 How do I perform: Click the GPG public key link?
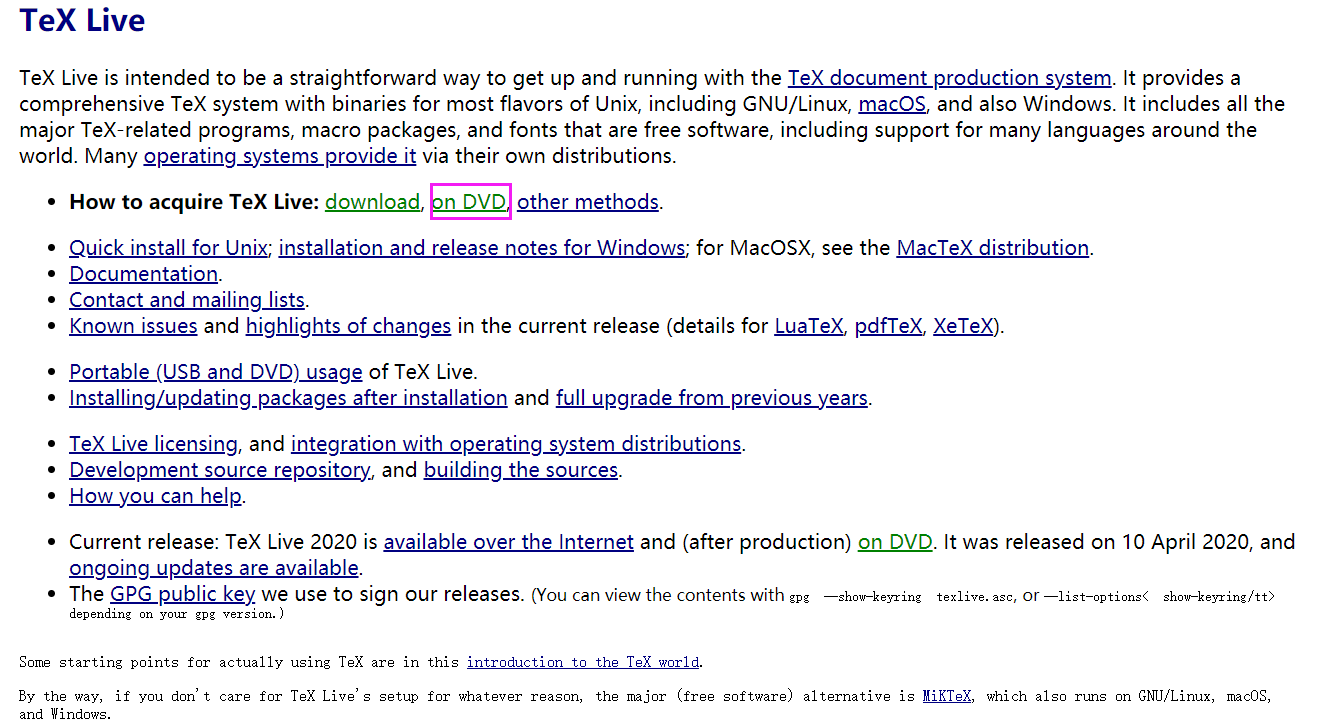[x=182, y=593]
